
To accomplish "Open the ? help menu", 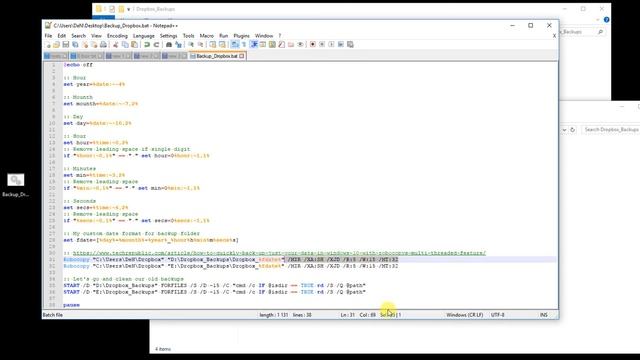I will click(x=280, y=36).
